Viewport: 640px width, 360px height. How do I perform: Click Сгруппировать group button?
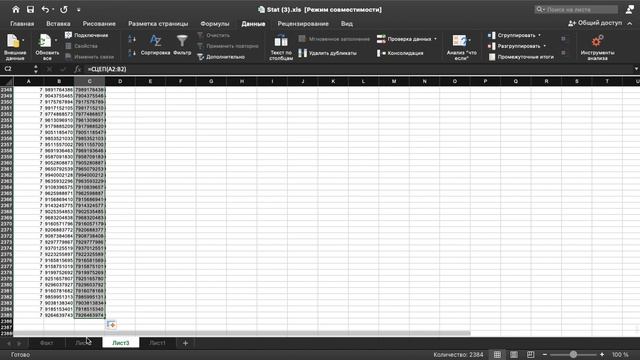[x=512, y=36]
